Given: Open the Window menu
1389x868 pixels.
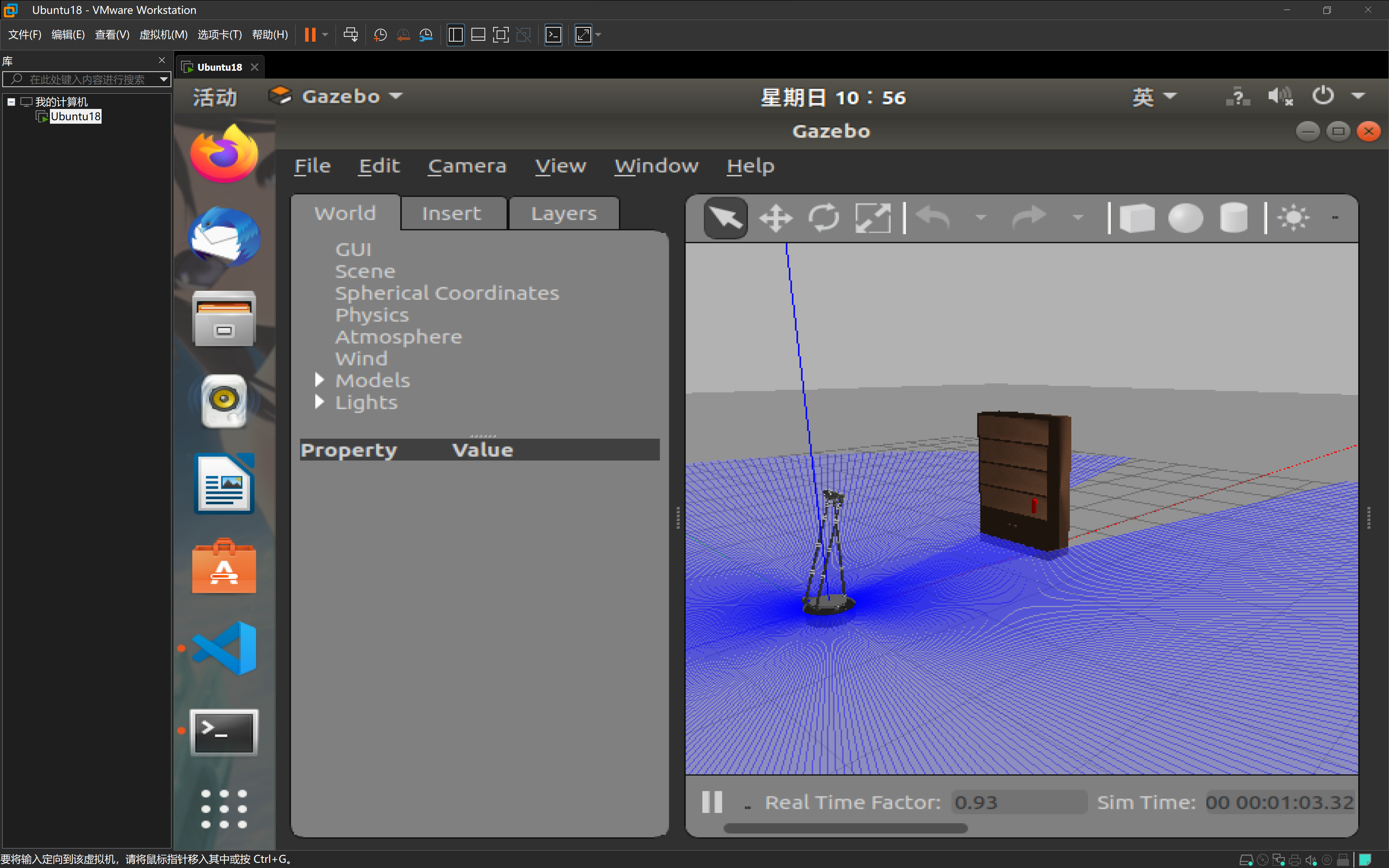Looking at the screenshot, I should pyautogui.click(x=656, y=166).
